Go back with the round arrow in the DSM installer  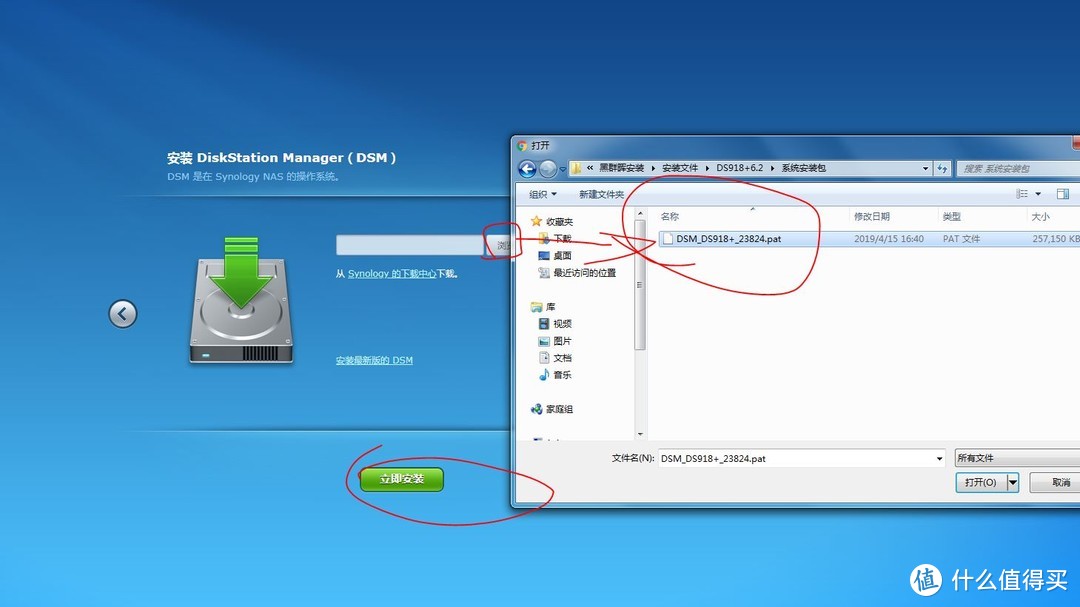(x=123, y=314)
